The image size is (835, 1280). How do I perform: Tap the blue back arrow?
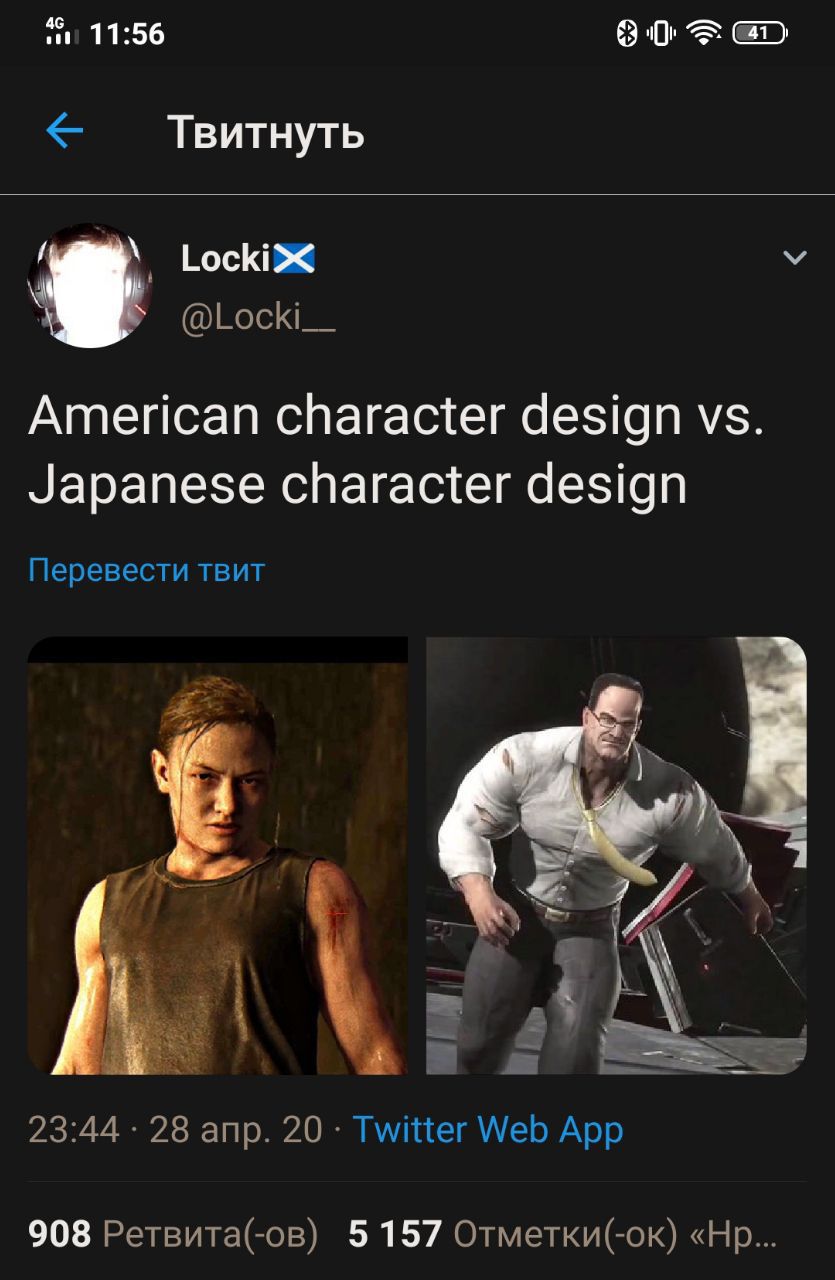pyautogui.click(x=65, y=131)
